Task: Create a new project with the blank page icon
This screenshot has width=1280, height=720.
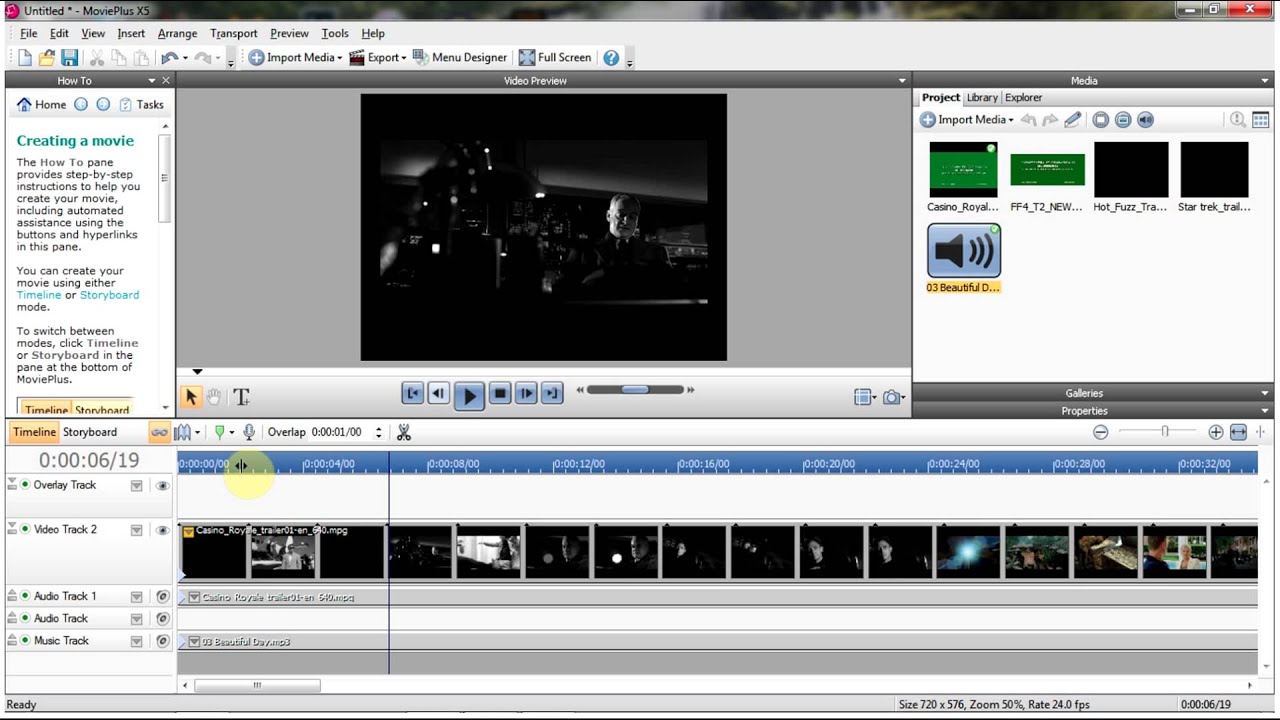Action: click(25, 58)
